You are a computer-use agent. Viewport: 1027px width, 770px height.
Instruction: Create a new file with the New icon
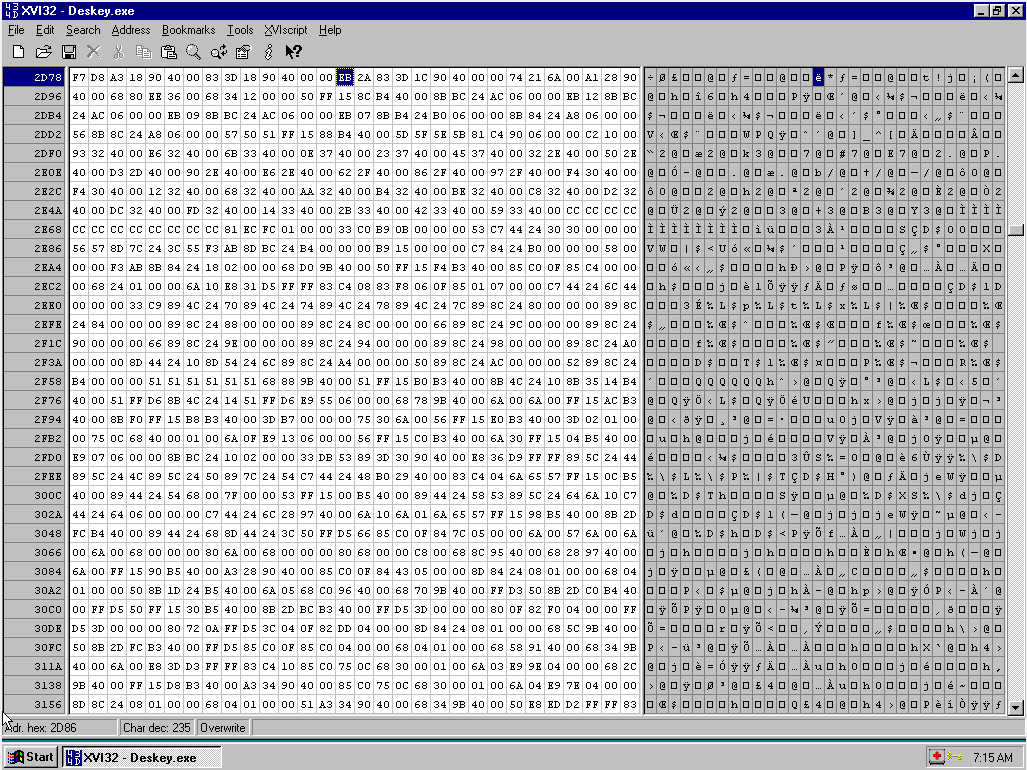[18, 51]
